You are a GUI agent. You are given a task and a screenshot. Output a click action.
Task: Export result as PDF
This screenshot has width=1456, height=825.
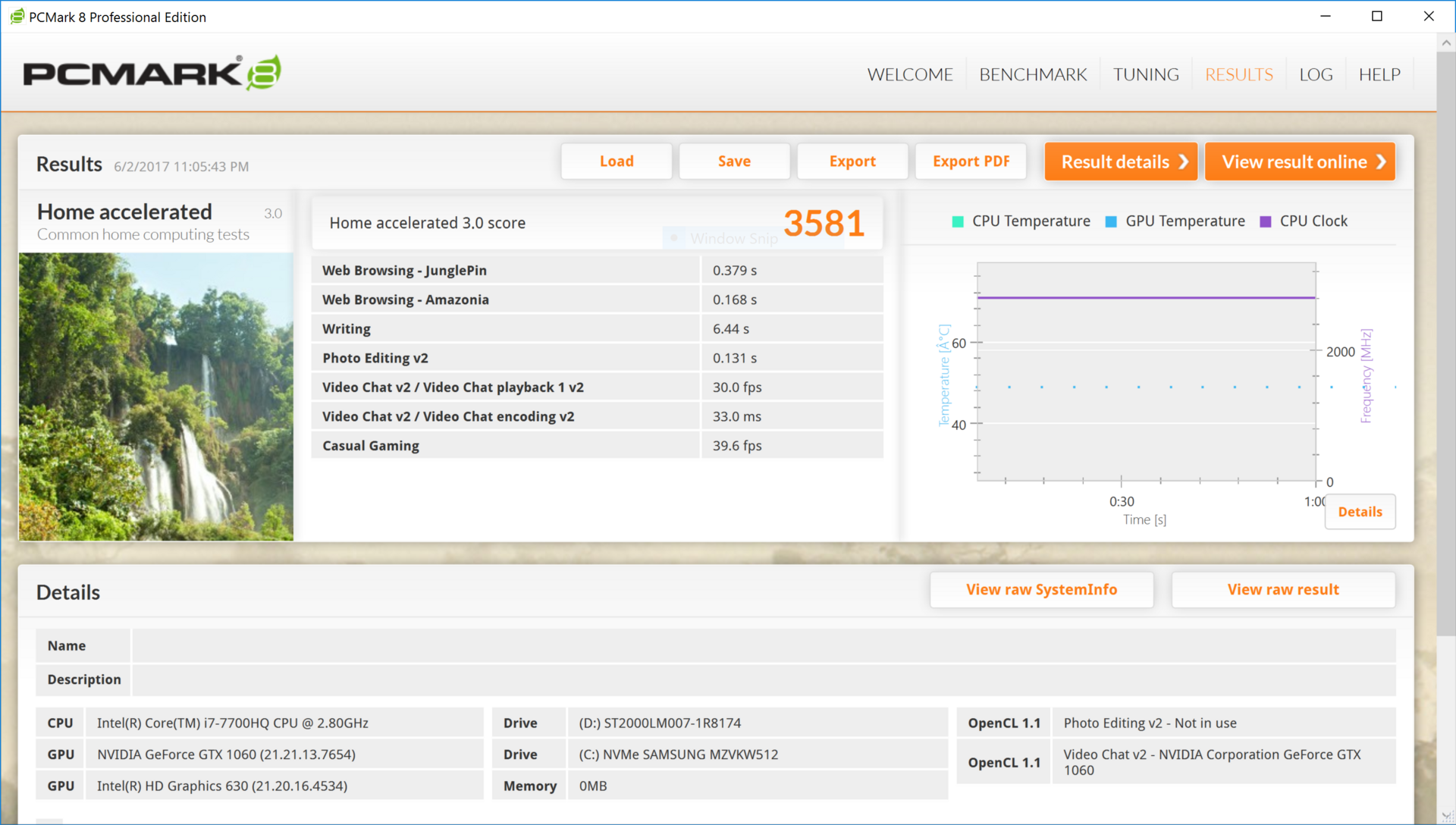click(x=971, y=162)
